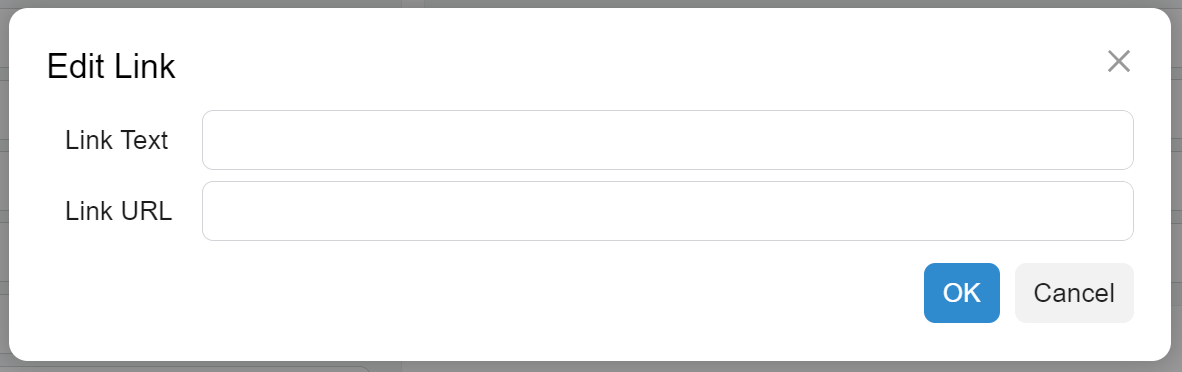This screenshot has height=372, width=1182.
Task: Click the Link Text label
Action: pyautogui.click(x=117, y=140)
